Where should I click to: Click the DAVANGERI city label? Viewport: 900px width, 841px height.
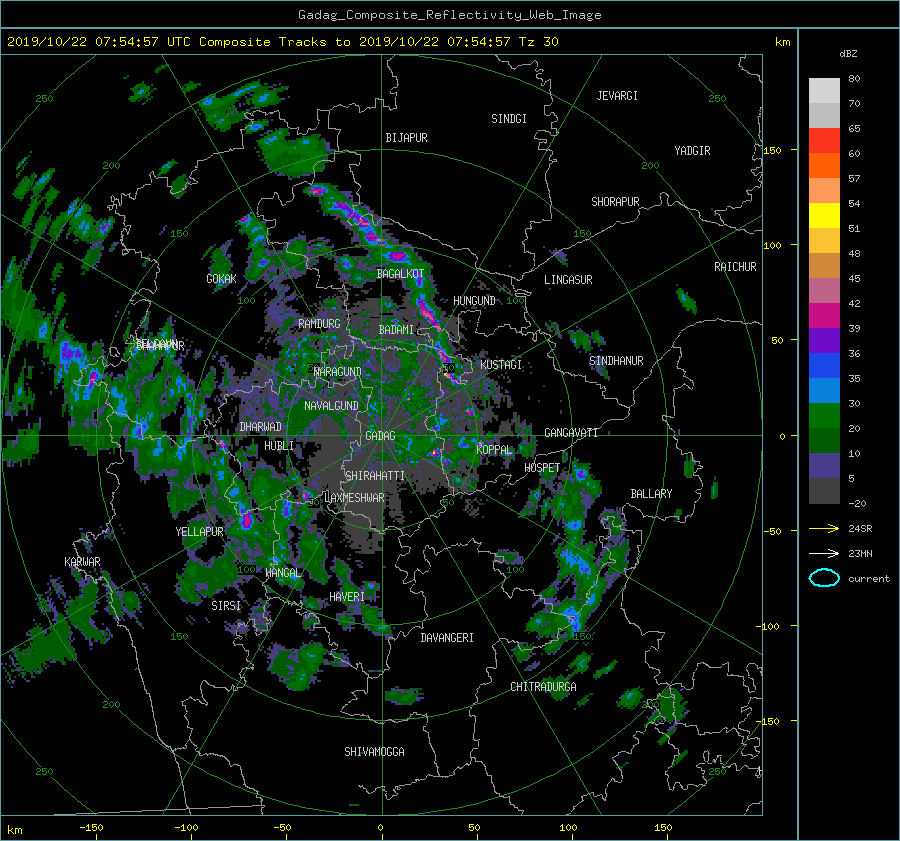447,638
